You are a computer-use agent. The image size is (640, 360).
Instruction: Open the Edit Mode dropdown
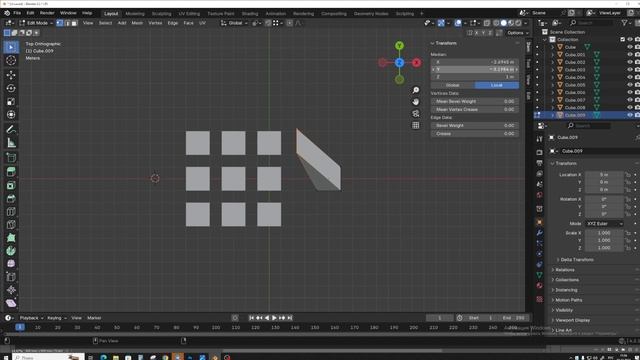click(x=37, y=23)
